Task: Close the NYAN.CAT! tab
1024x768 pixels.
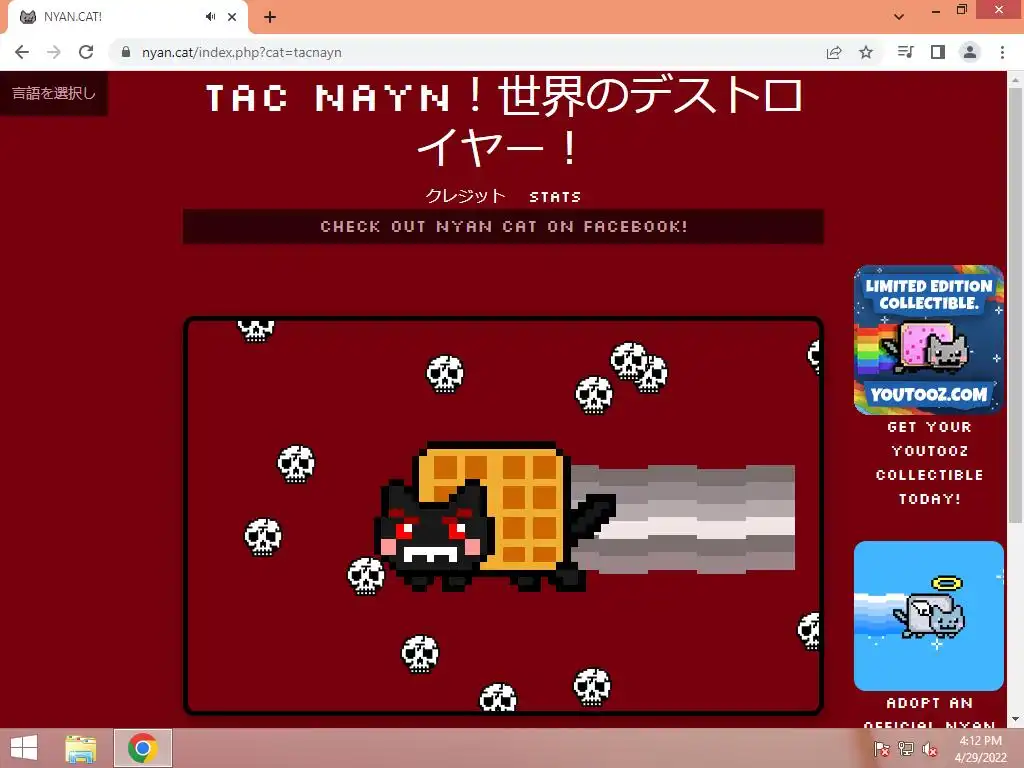Action: click(232, 17)
